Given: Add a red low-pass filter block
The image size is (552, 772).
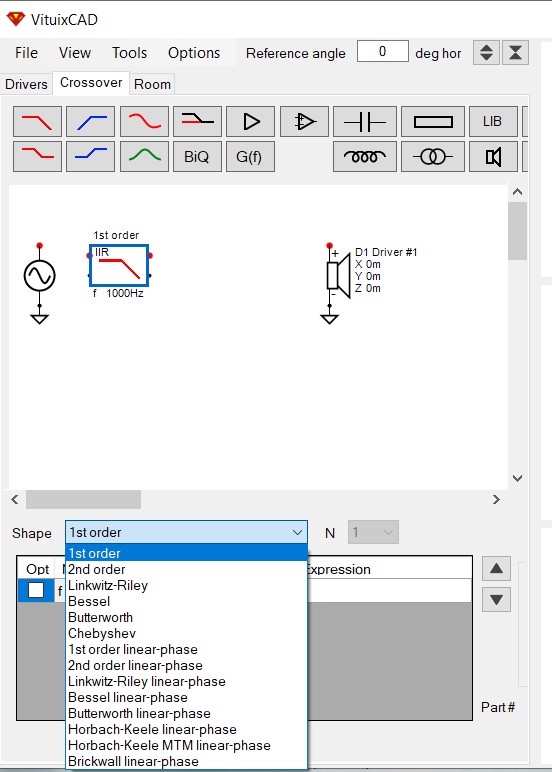Looking at the screenshot, I should [x=37, y=121].
